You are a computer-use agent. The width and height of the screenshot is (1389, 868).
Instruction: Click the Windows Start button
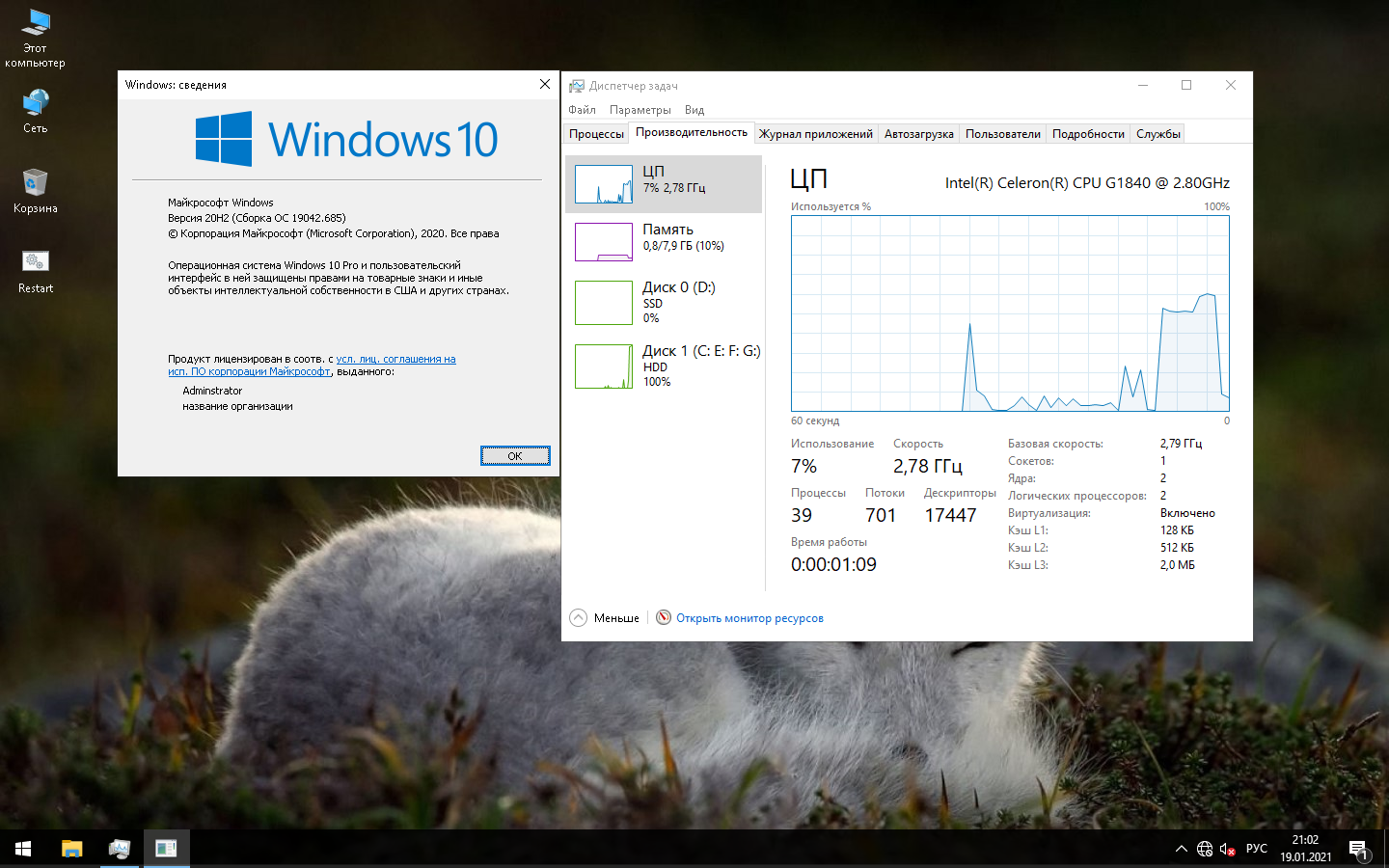(x=23, y=849)
